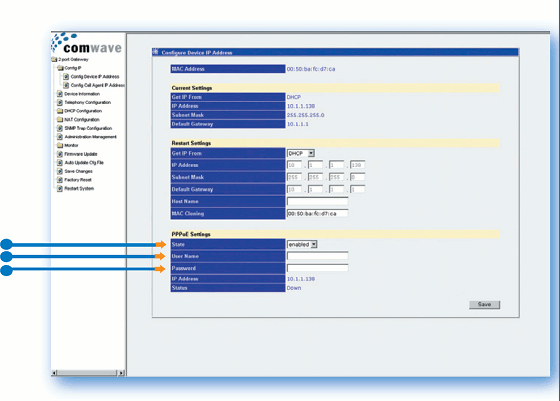Click the Administration Management page icon
Screen dimensions: 560x401
tap(60, 137)
